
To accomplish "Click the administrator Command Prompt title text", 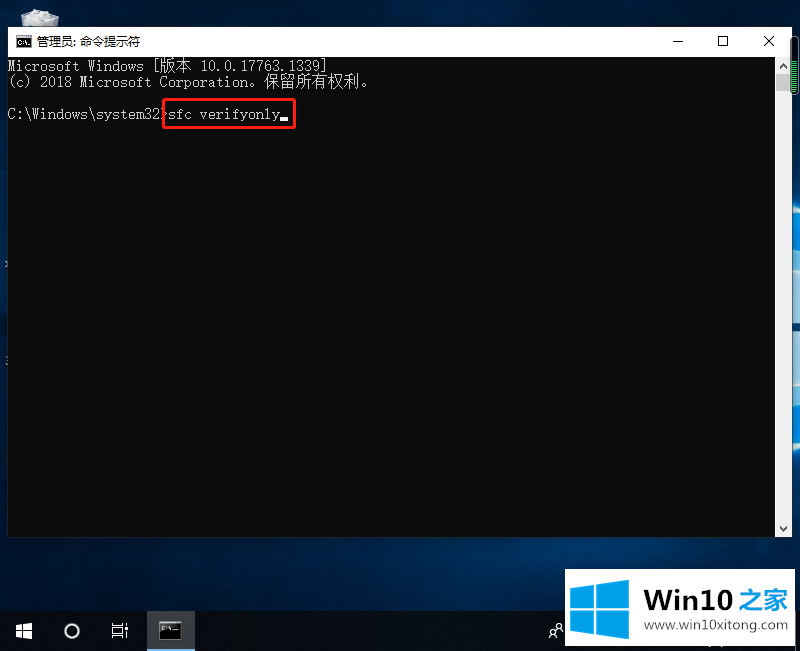I will click(88, 42).
